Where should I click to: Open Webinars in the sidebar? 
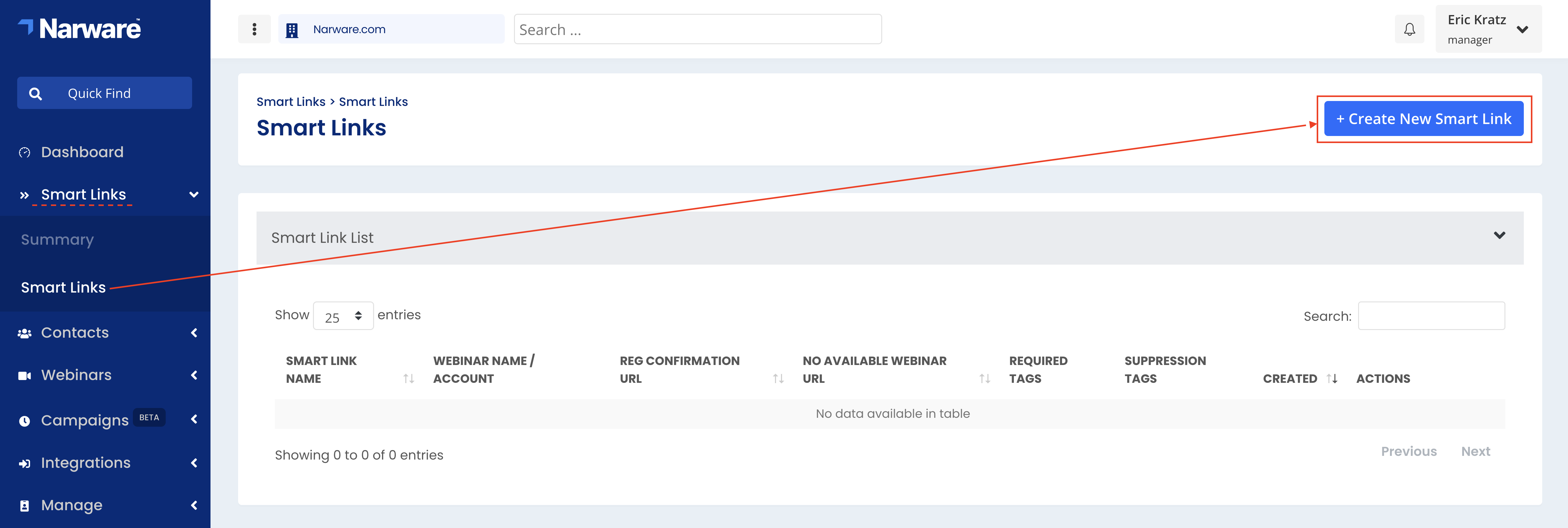click(x=76, y=375)
